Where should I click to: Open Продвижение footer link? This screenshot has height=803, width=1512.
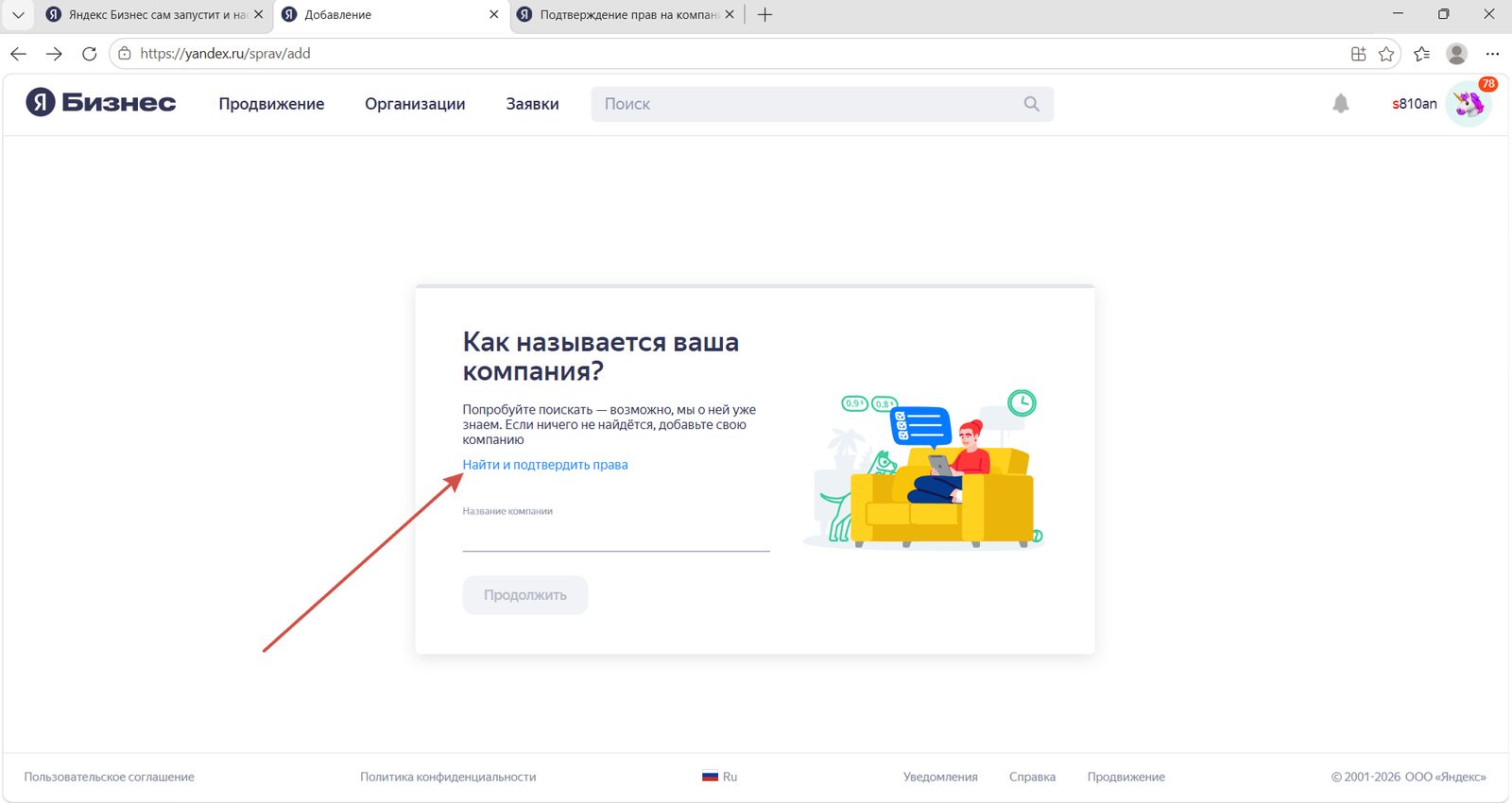[x=1126, y=777]
